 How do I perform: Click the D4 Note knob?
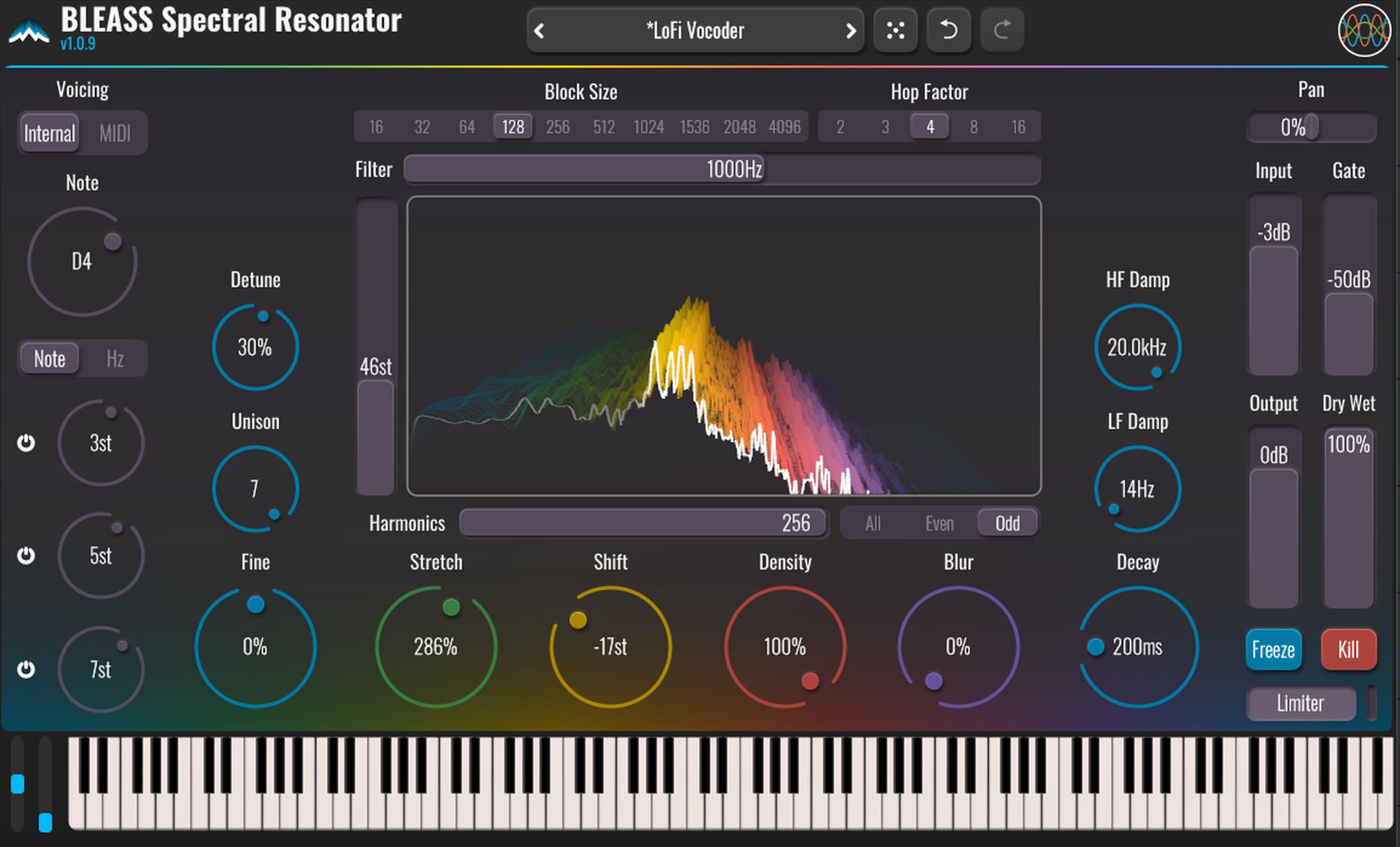(x=82, y=262)
